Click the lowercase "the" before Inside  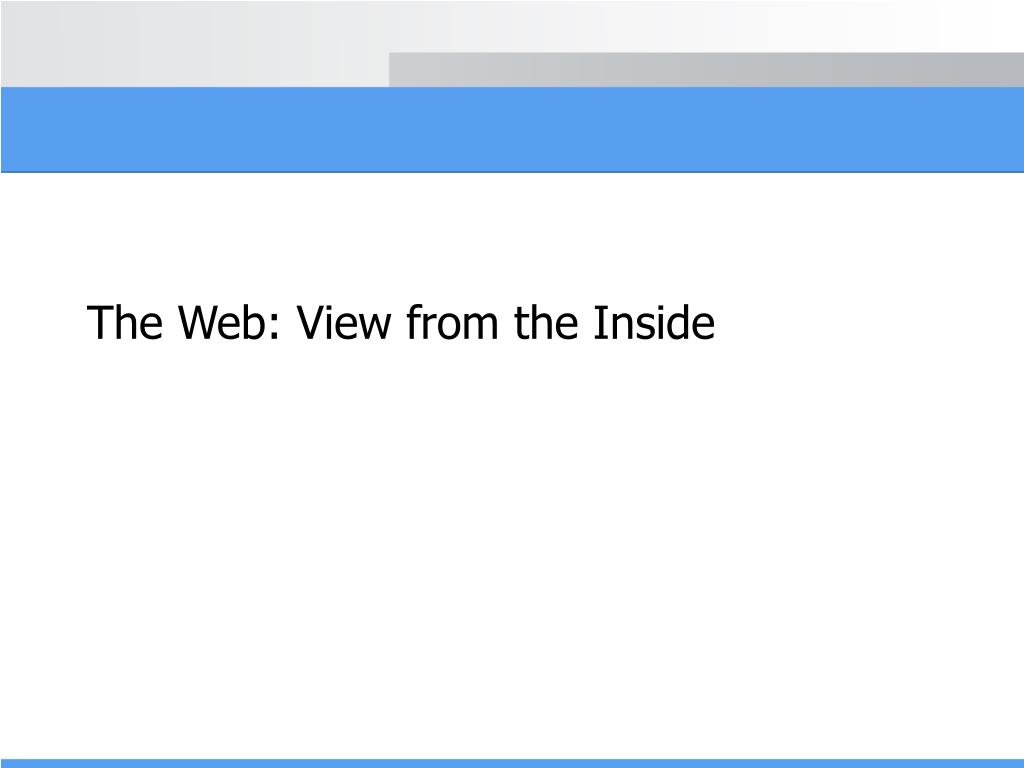pyautogui.click(x=546, y=323)
